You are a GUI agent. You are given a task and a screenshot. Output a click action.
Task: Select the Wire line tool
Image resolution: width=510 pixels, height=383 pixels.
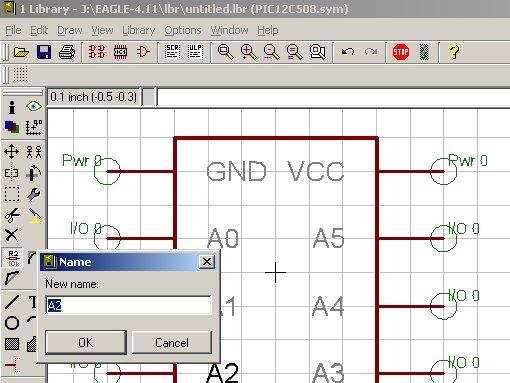pyautogui.click(x=12, y=302)
